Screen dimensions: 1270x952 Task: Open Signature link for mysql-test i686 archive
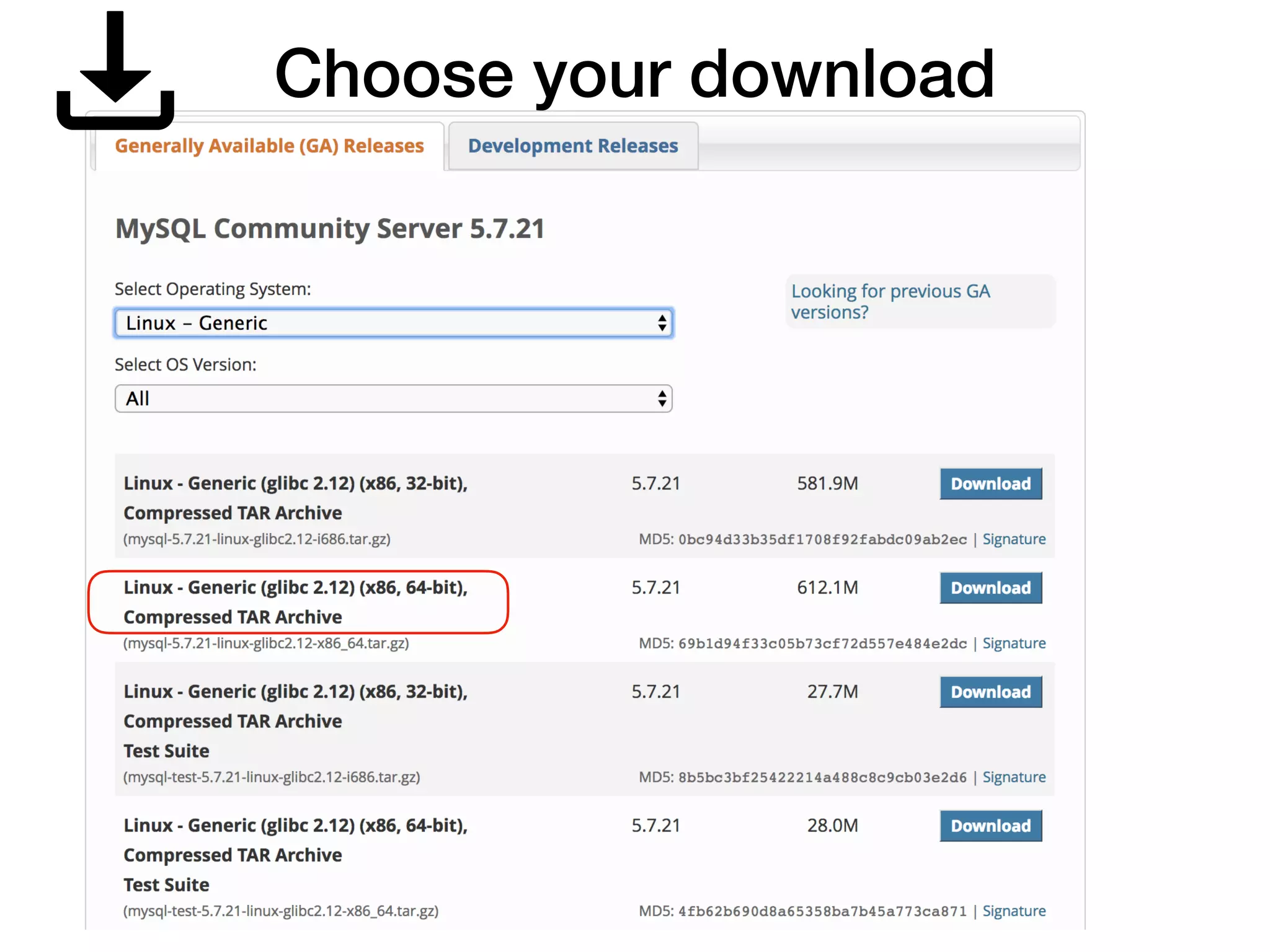coord(1013,777)
